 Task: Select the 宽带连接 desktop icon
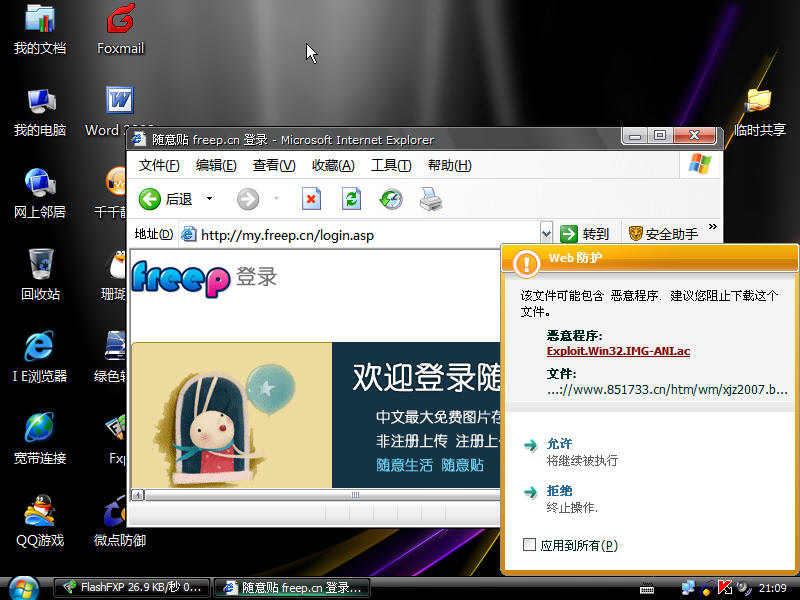pyautogui.click(x=40, y=439)
